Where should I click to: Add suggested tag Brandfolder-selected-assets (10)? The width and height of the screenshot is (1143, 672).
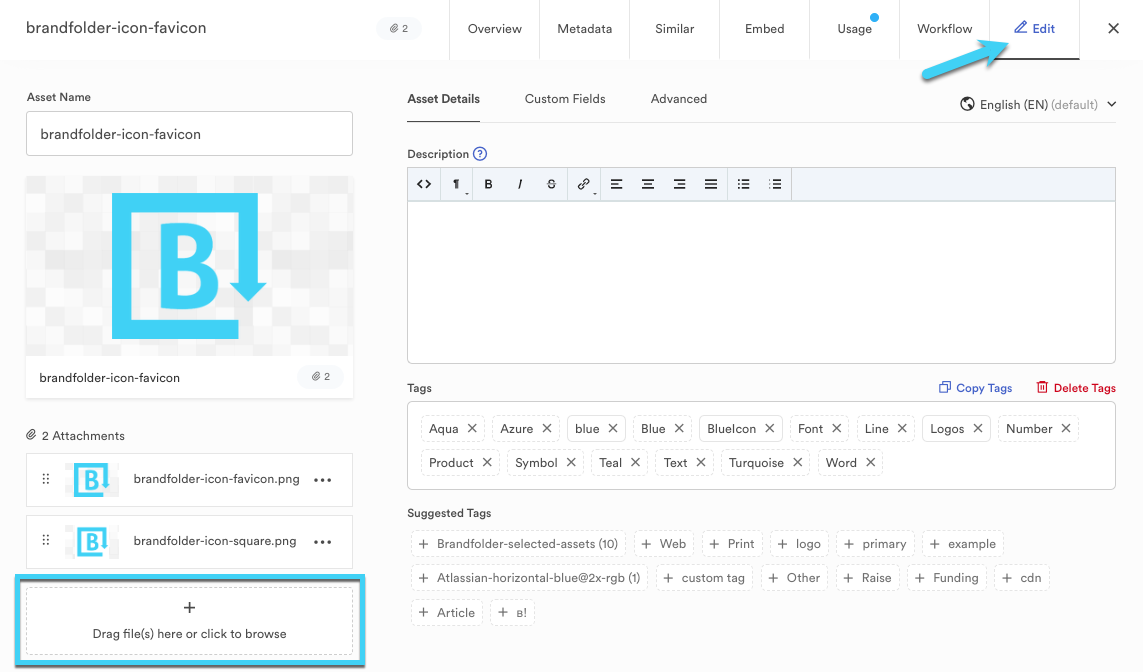tap(518, 544)
